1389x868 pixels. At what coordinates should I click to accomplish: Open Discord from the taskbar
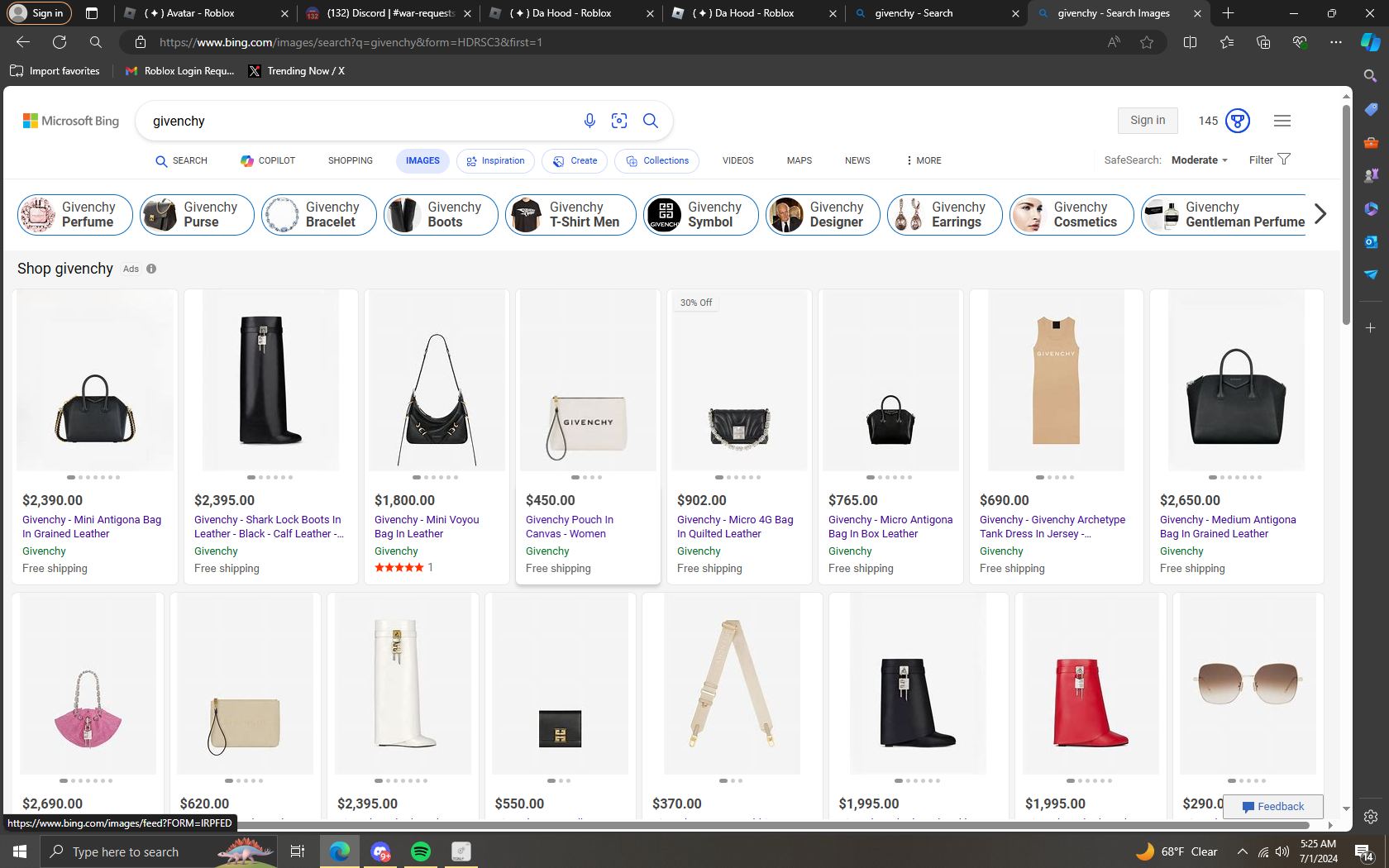click(x=380, y=851)
